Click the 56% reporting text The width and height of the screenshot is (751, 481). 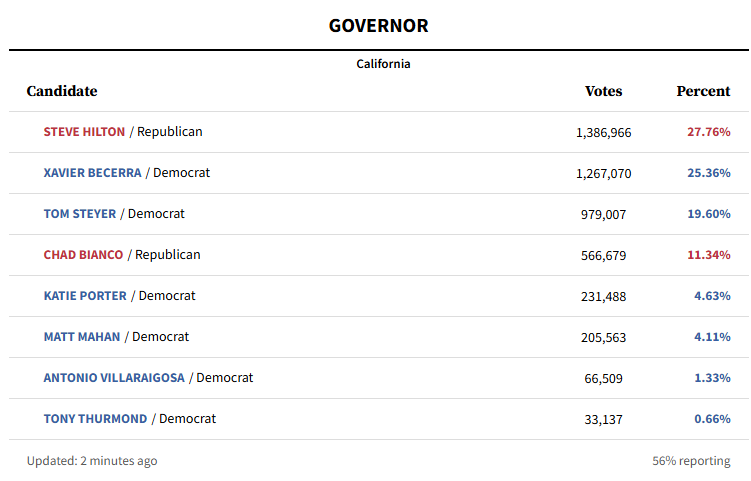(691, 461)
